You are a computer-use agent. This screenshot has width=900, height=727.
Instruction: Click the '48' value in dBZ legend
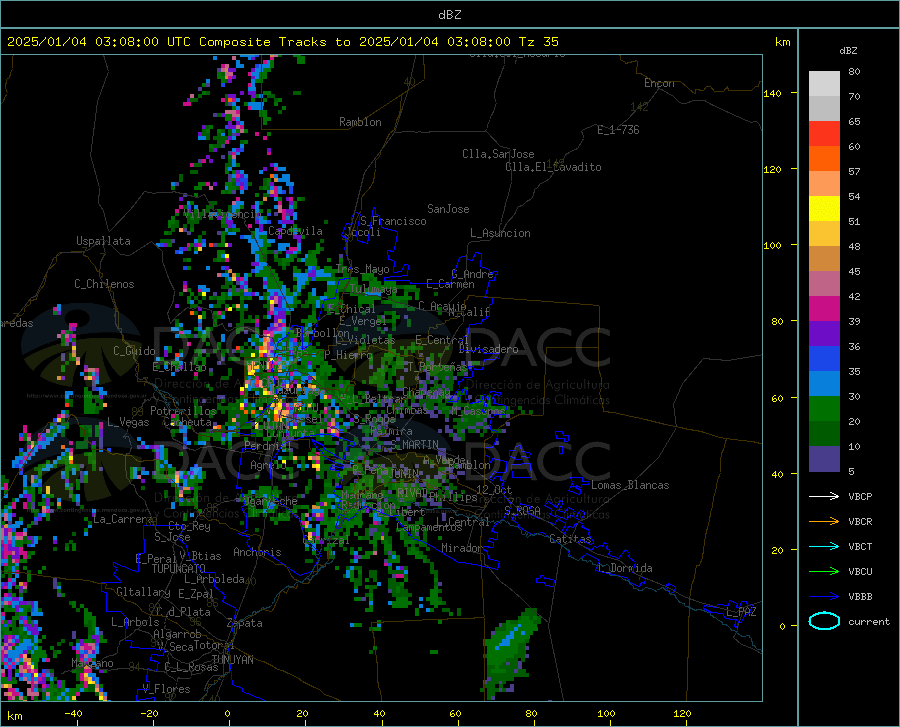pyautogui.click(x=854, y=247)
